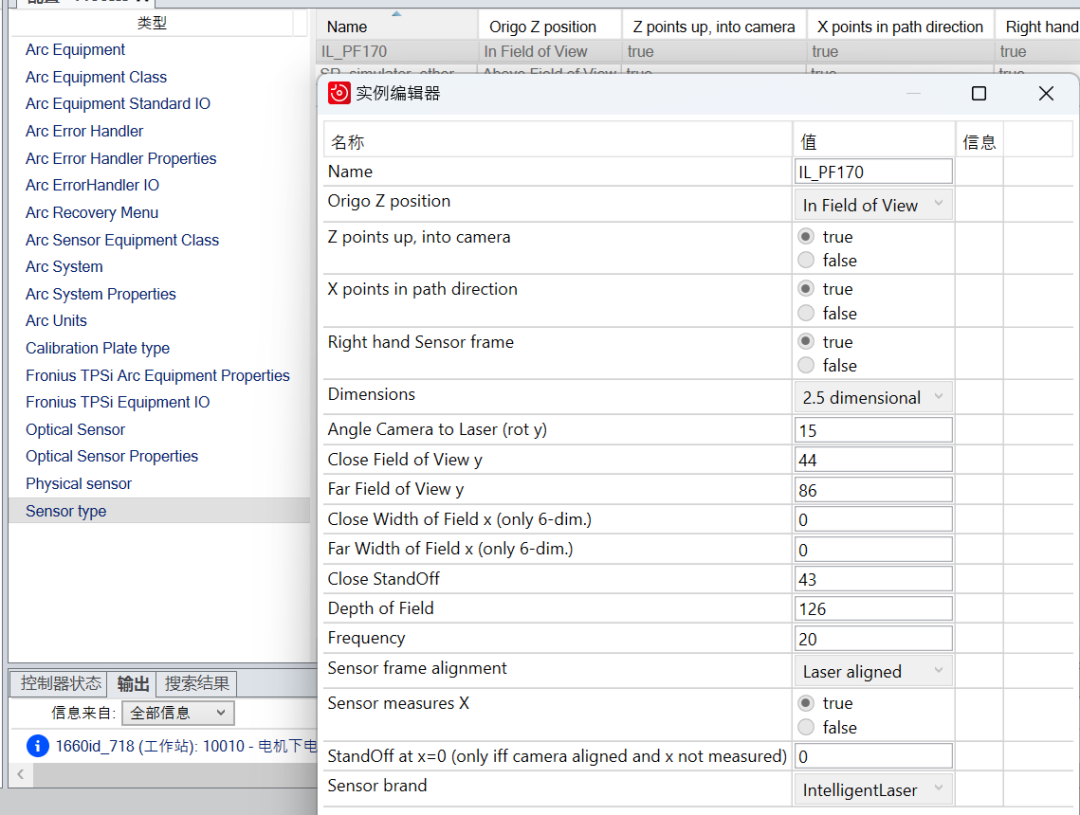The image size is (1080, 815).
Task: Maximize the instance editor window
Action: click(x=979, y=94)
